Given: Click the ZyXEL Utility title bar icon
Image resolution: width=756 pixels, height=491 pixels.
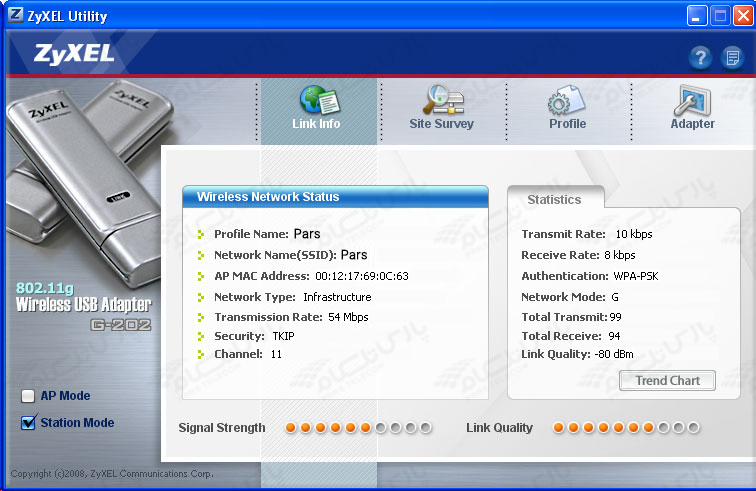Looking at the screenshot, I should [15, 15].
